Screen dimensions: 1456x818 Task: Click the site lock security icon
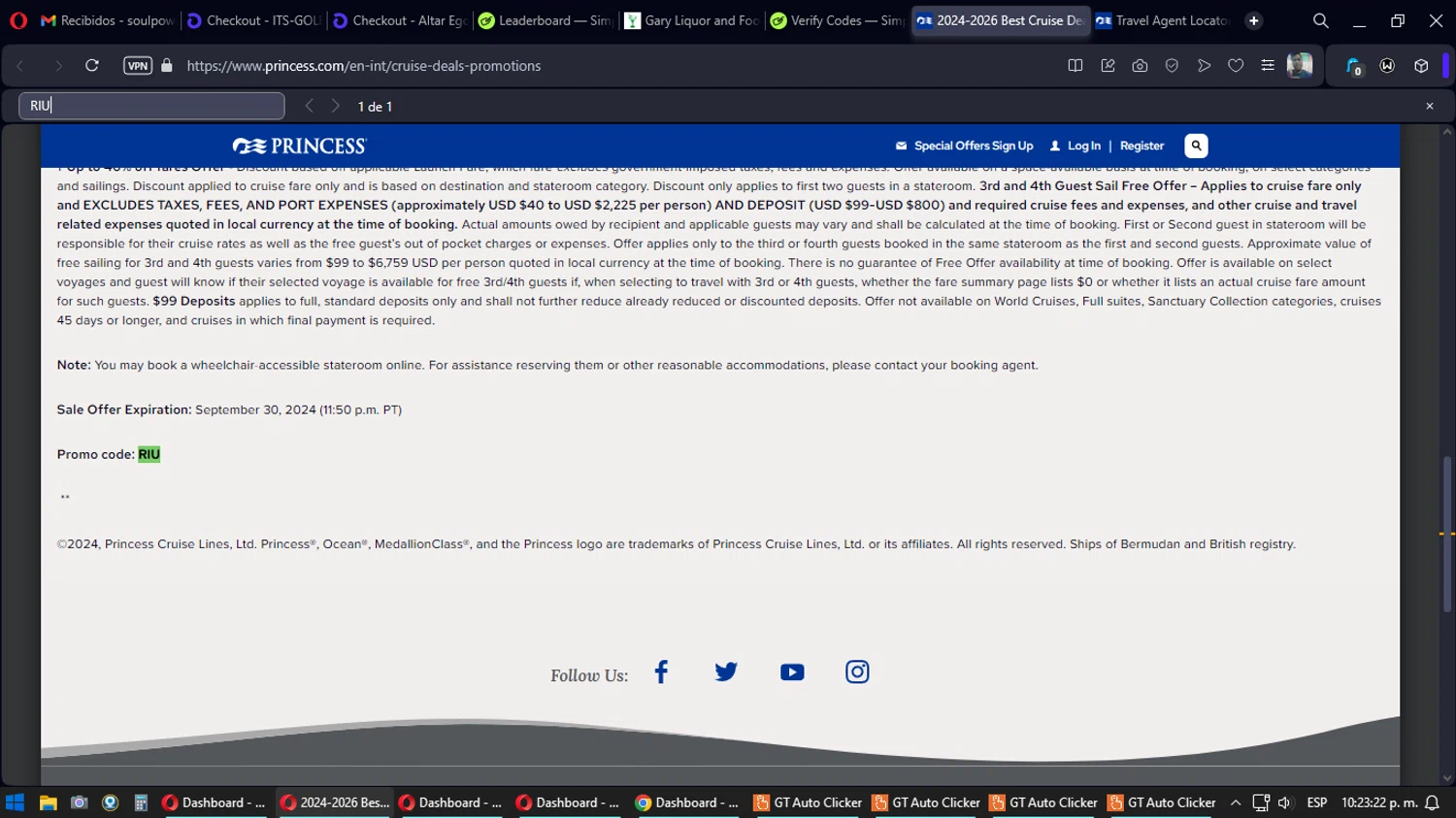point(167,65)
